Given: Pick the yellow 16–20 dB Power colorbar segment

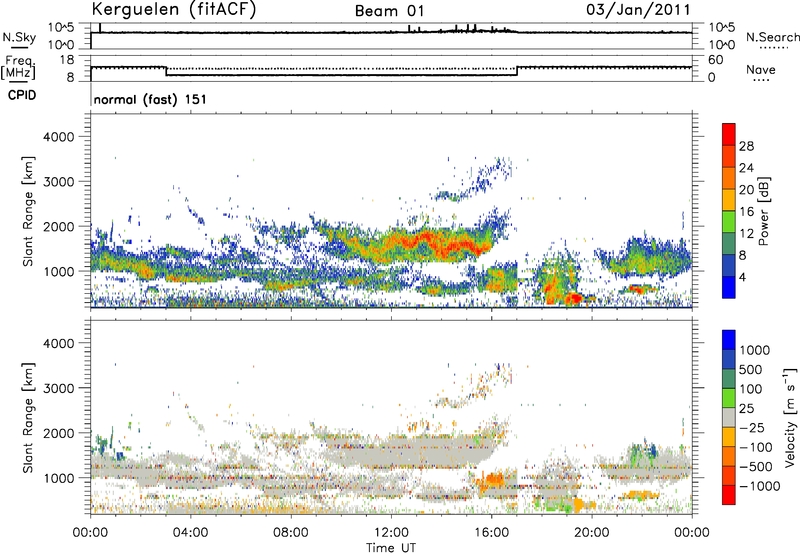Looking at the screenshot, I should pyautogui.click(x=729, y=199).
